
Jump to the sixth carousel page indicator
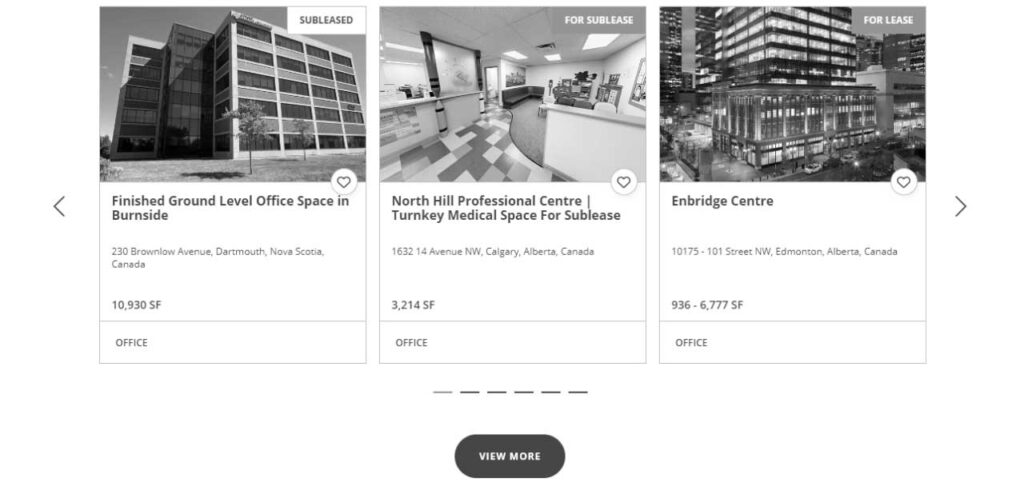(x=578, y=392)
